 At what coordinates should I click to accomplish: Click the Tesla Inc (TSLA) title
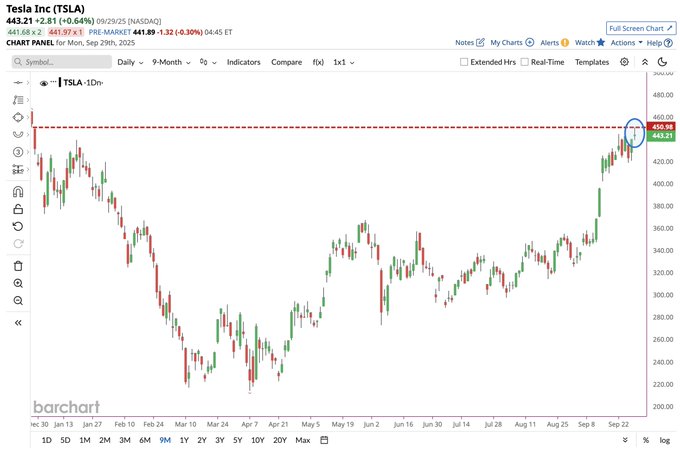pyautogui.click(x=45, y=9)
